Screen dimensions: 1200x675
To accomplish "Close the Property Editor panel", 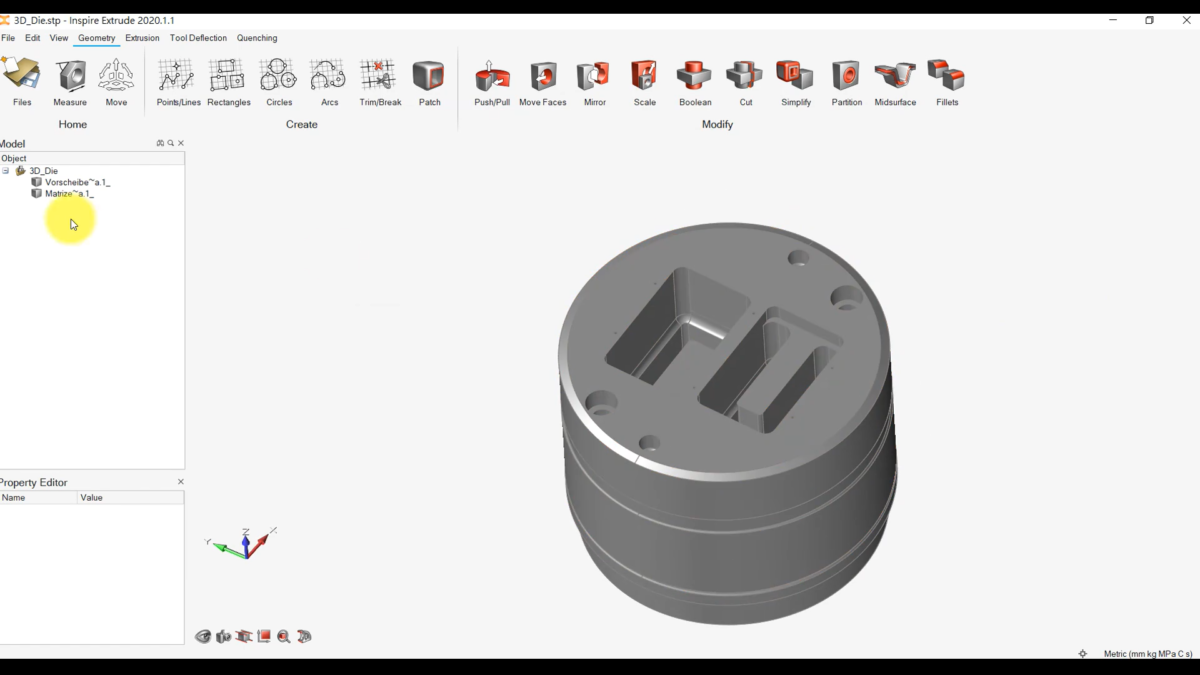I will pyautogui.click(x=181, y=482).
